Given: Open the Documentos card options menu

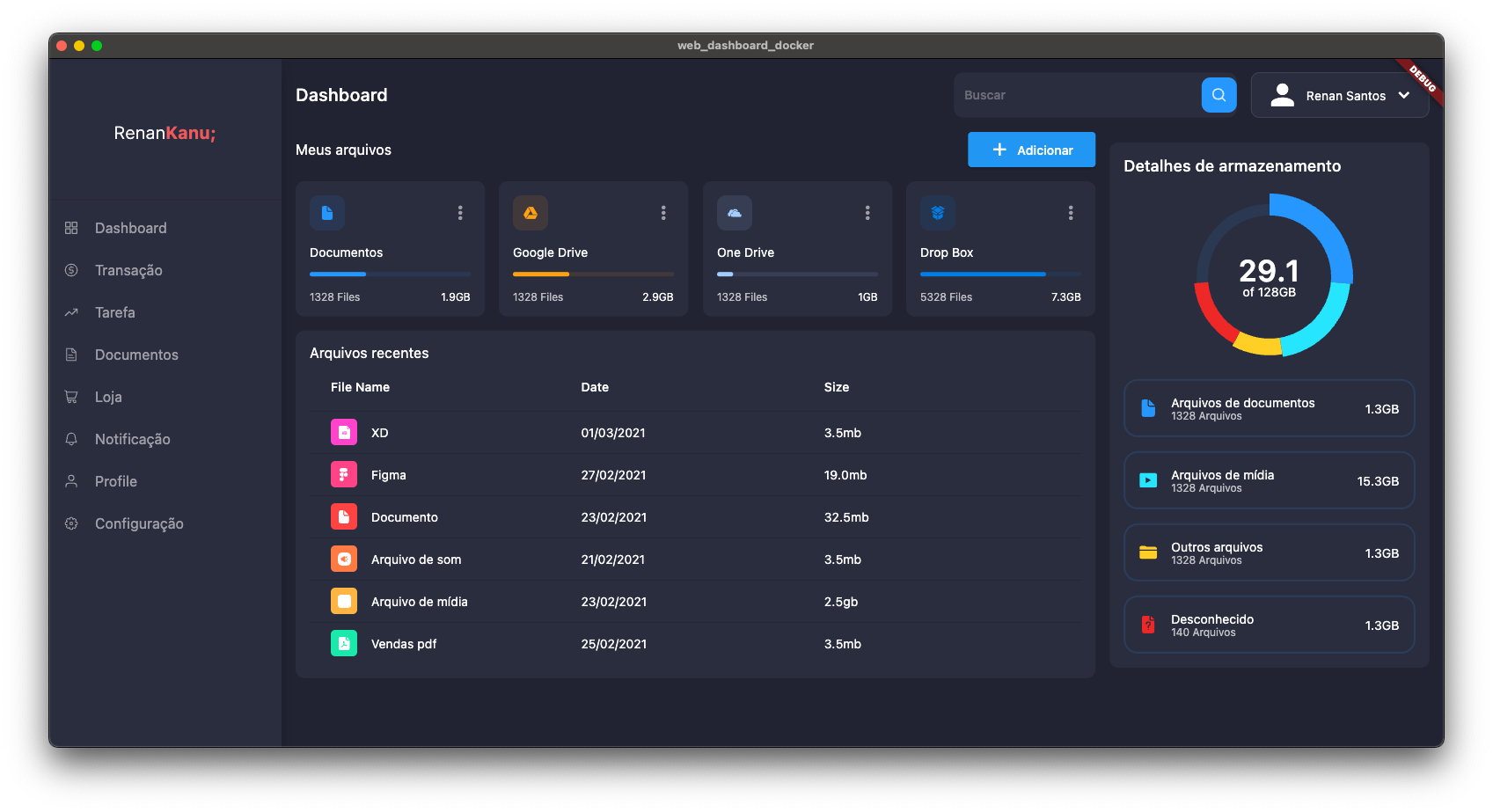Looking at the screenshot, I should click(x=459, y=212).
